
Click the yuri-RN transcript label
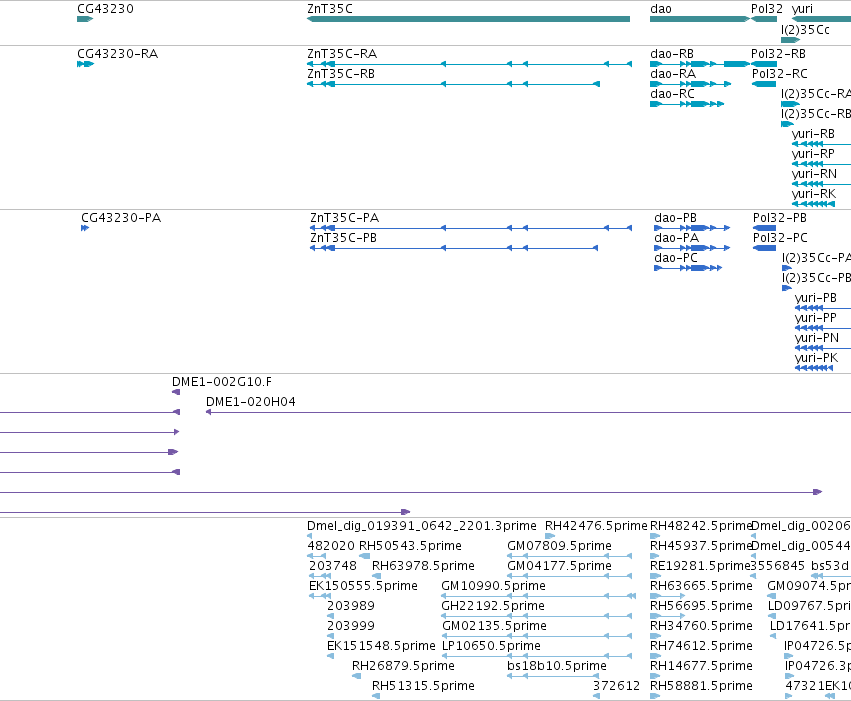814,174
